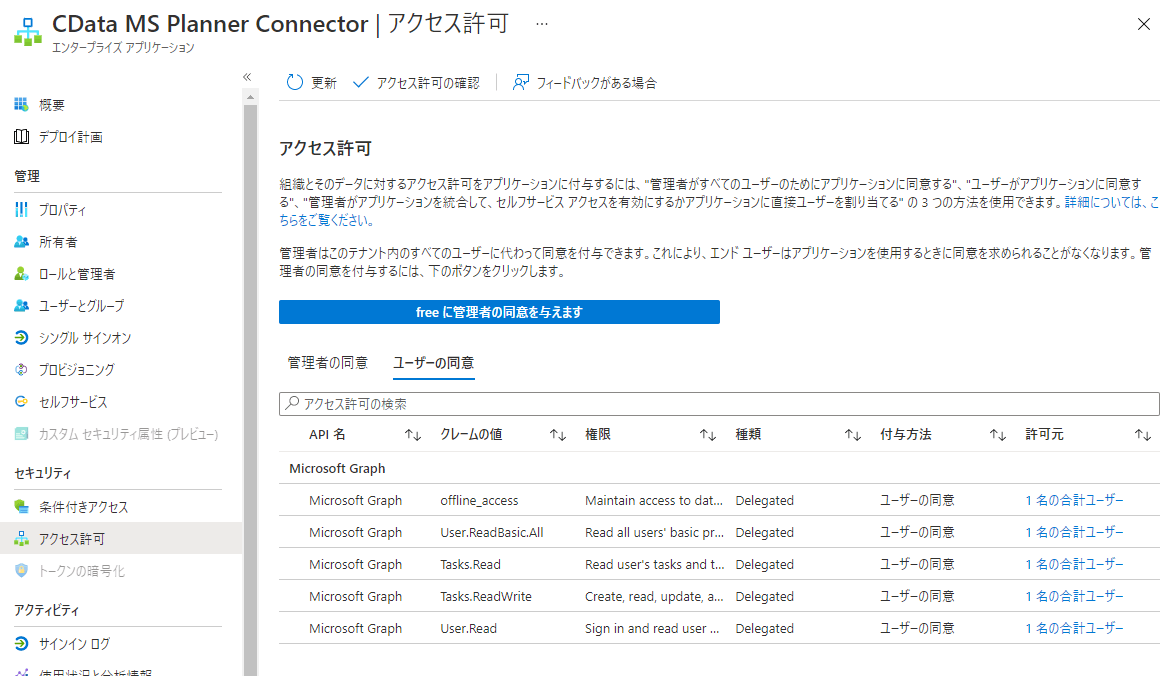This screenshot has height=676, width=1168.
Task: Click アクセス許可の確認 toolbar button
Action: tap(416, 83)
